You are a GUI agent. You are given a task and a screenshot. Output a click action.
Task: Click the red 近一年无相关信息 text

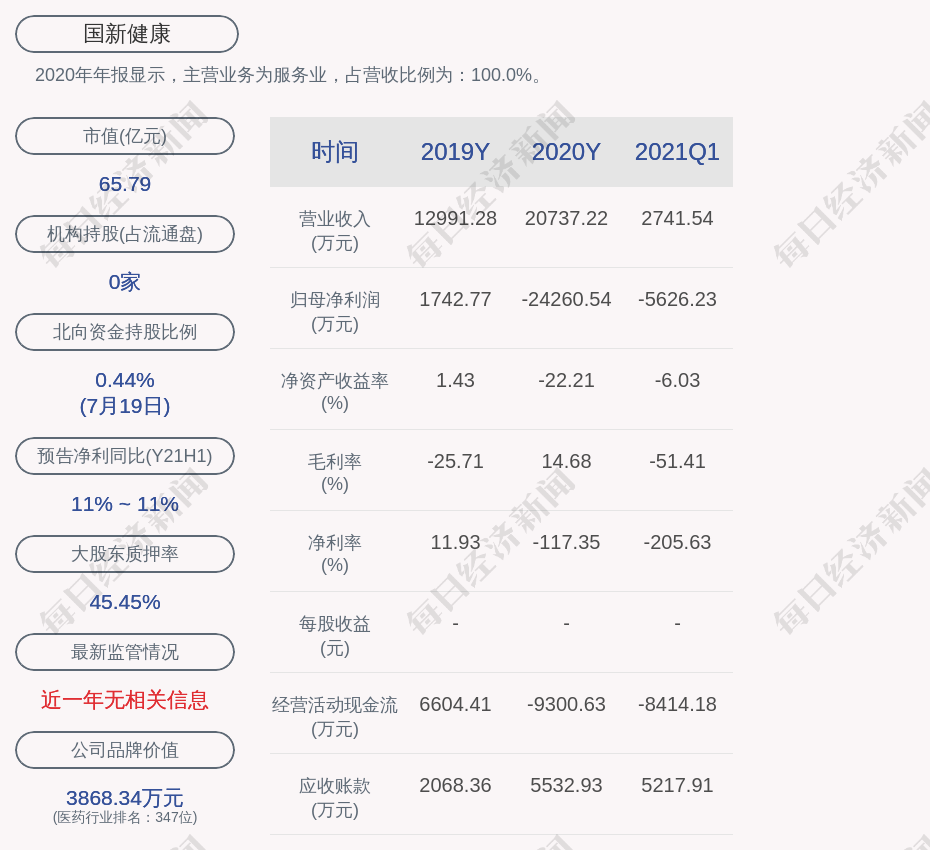pos(125,700)
